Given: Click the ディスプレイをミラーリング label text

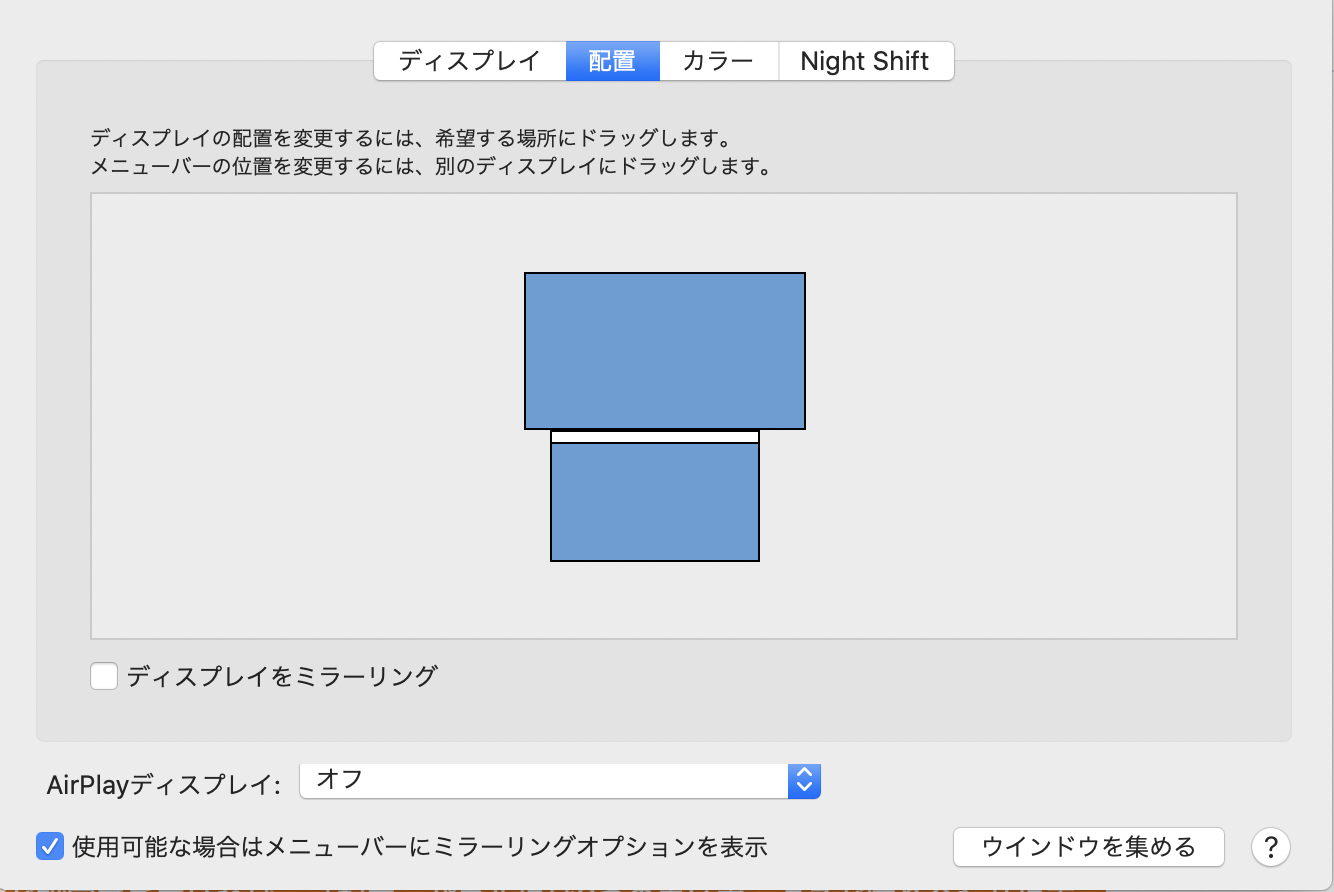Looking at the screenshot, I should pos(282,676).
